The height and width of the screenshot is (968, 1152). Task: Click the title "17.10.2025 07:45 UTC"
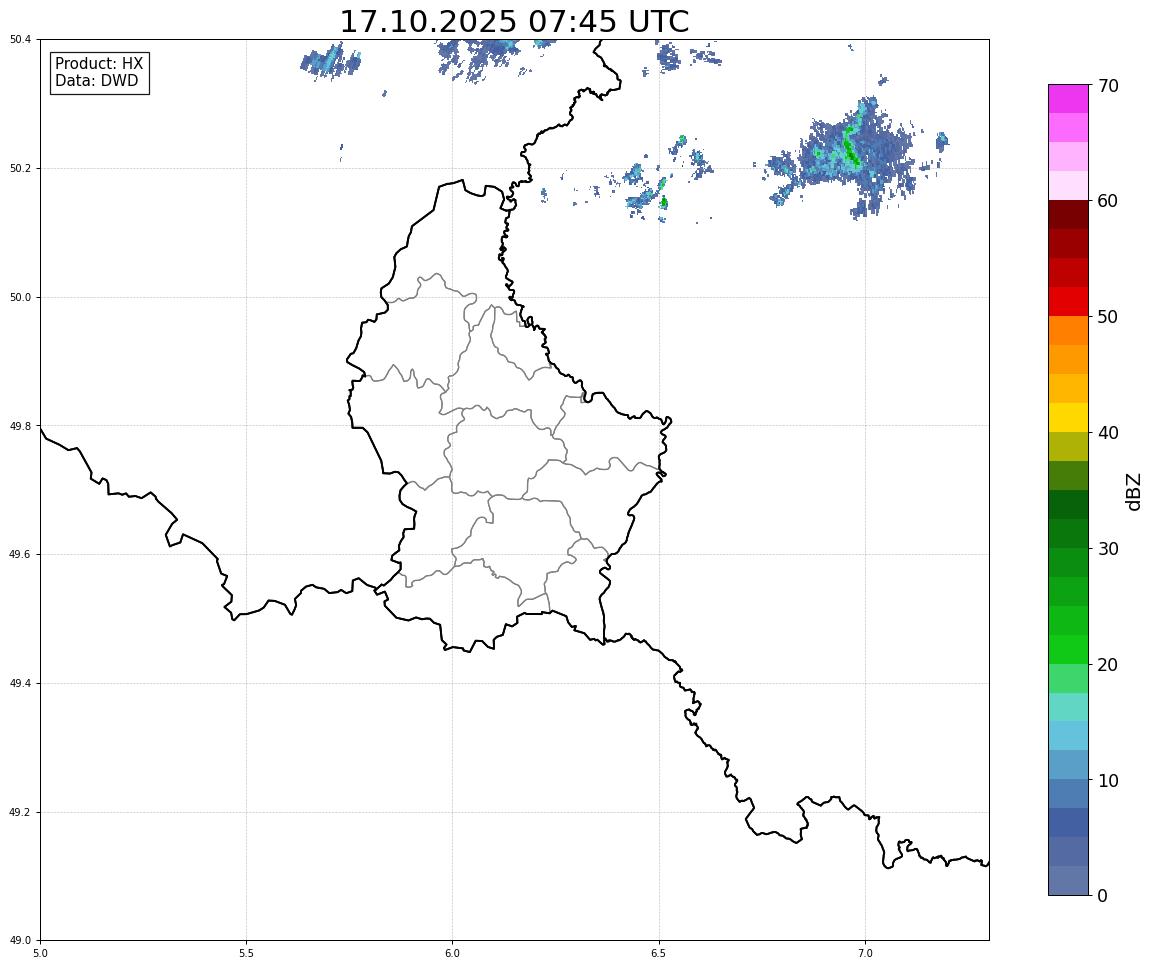[514, 21]
